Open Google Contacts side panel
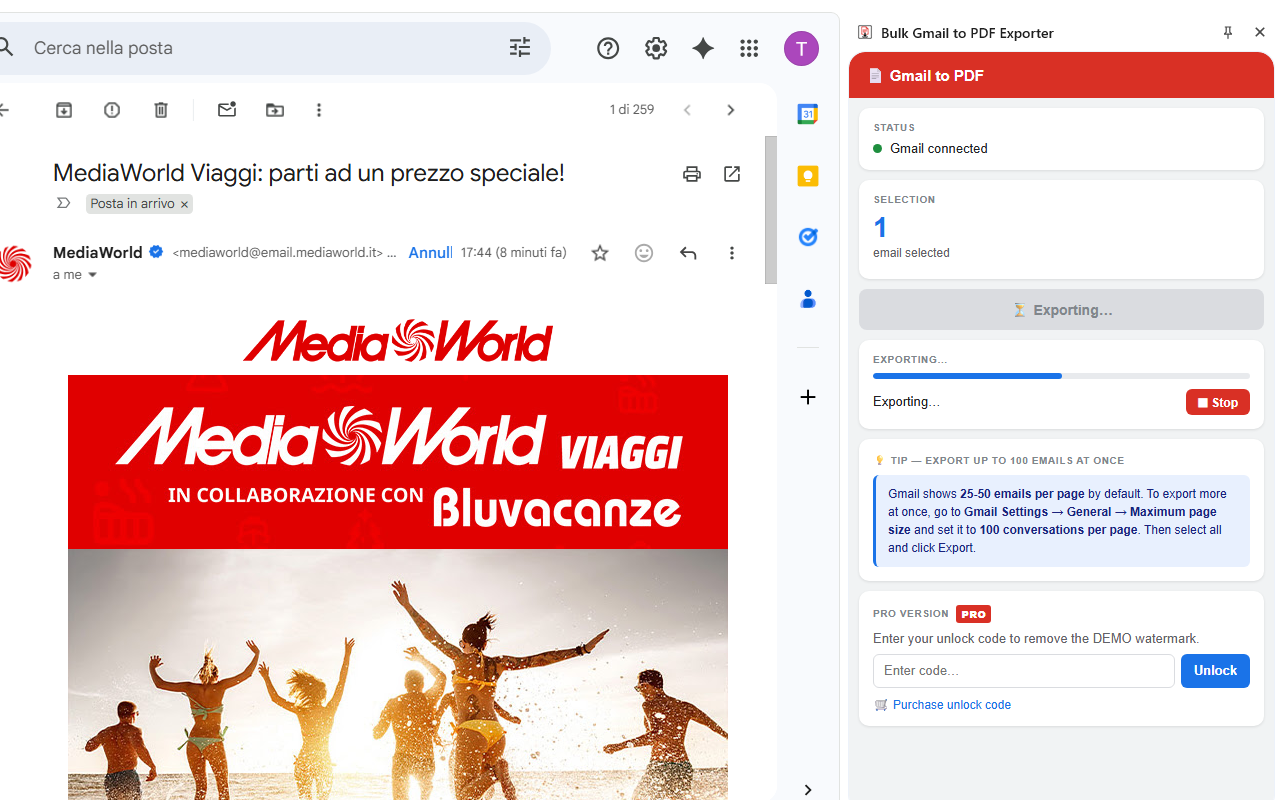The height and width of the screenshot is (800, 1280). click(808, 299)
